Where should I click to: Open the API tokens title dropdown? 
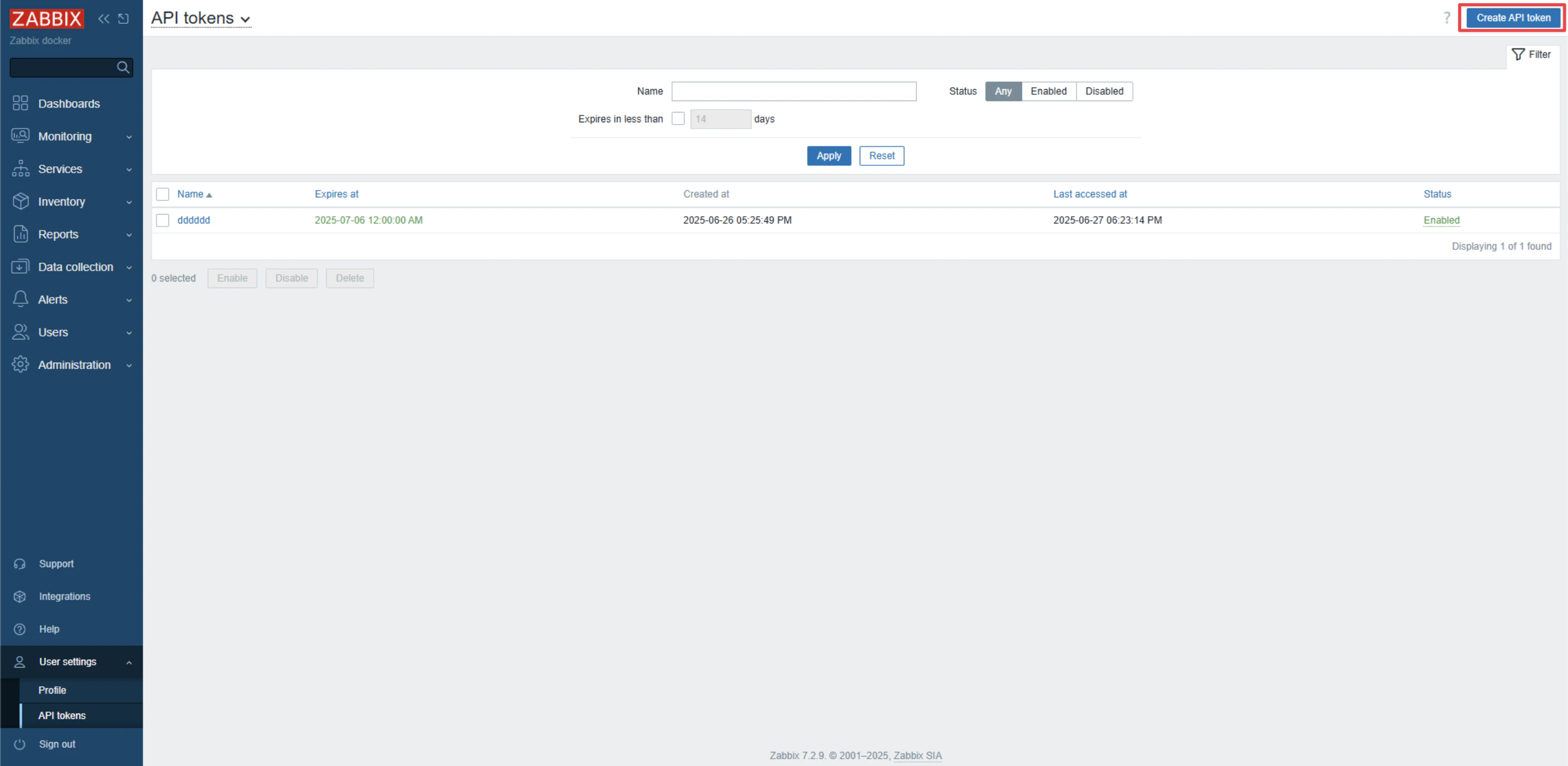click(x=201, y=18)
